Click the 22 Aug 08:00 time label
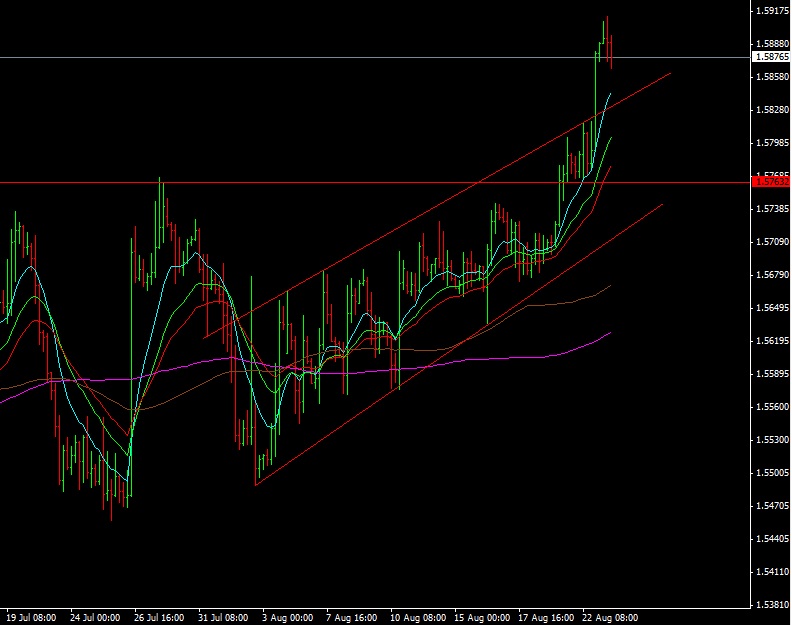The height and width of the screenshot is (625, 792). click(610, 618)
